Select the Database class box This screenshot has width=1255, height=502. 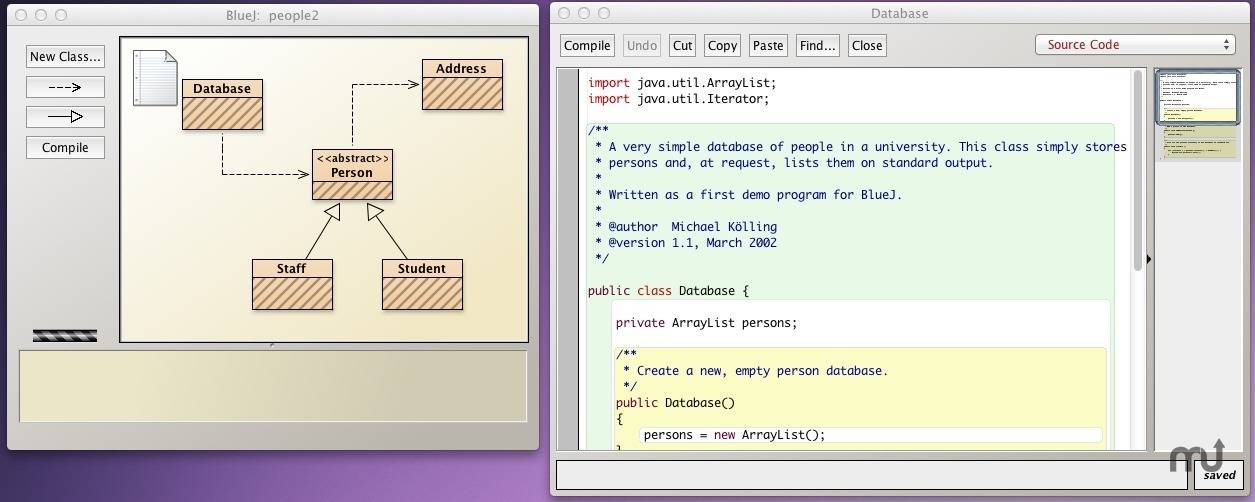click(x=222, y=104)
